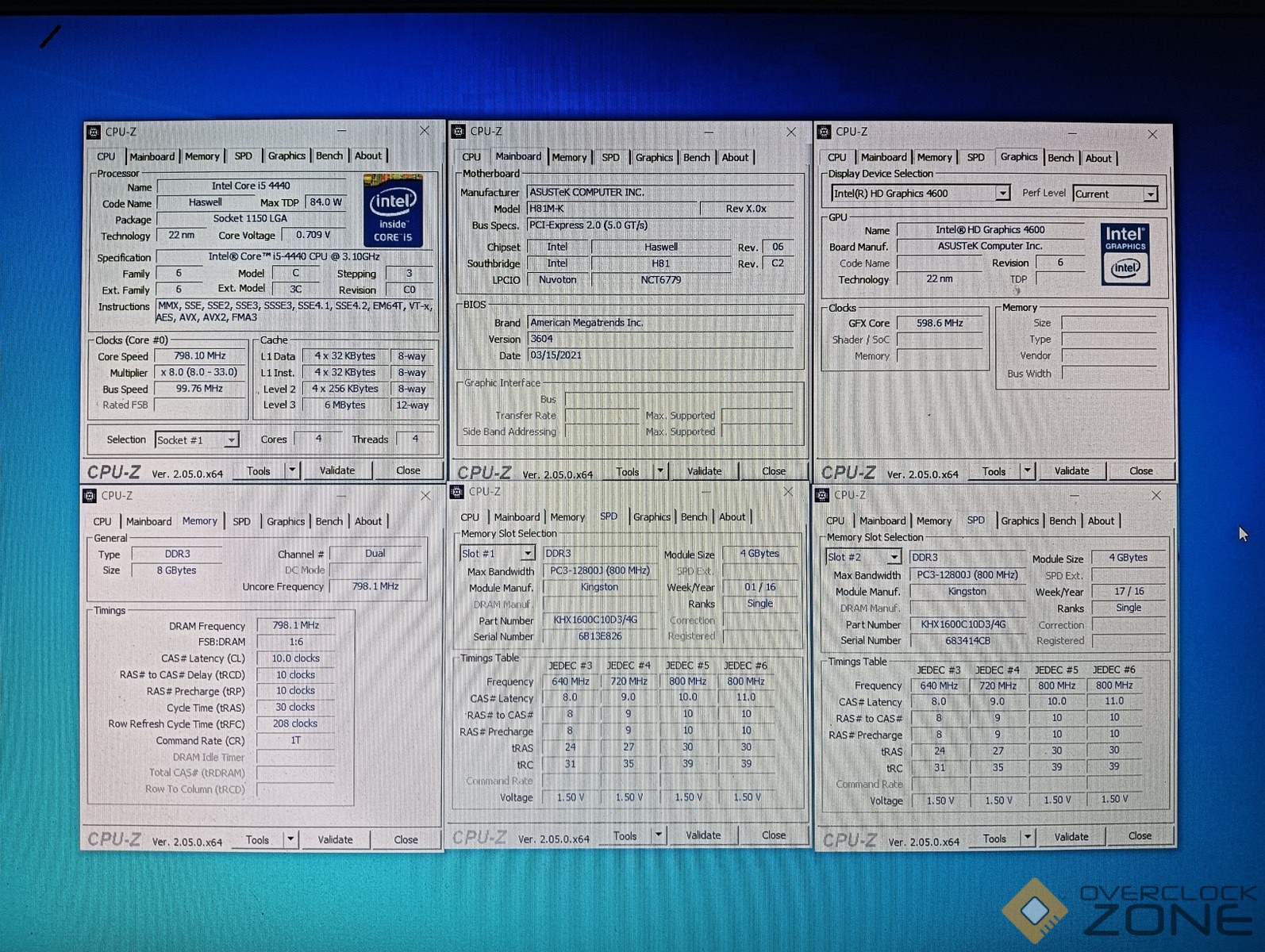This screenshot has height=952, width=1265.
Task: Click the Week/Year 17 / 16 field
Action: click(x=1129, y=591)
